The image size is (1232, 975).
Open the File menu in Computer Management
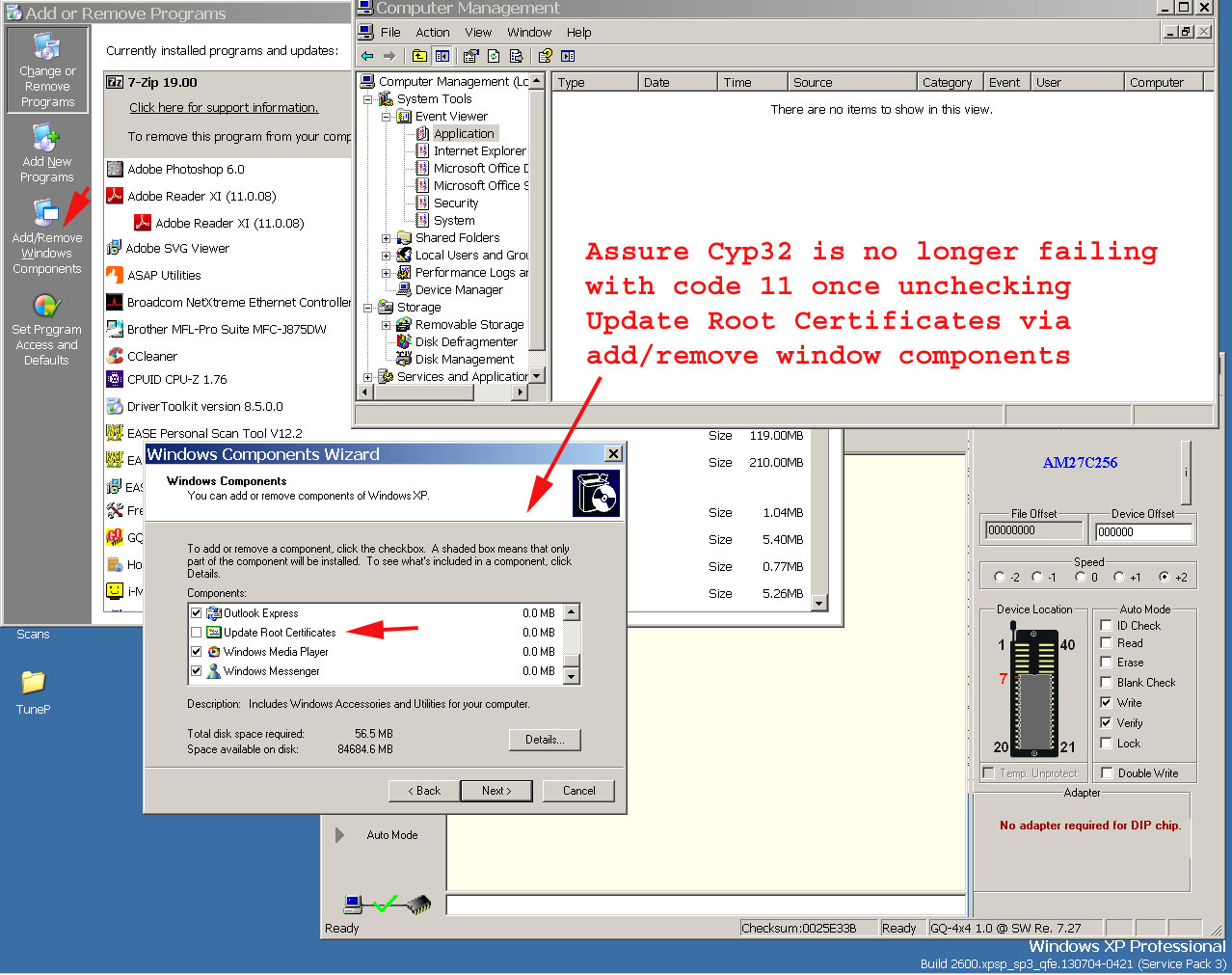(390, 32)
